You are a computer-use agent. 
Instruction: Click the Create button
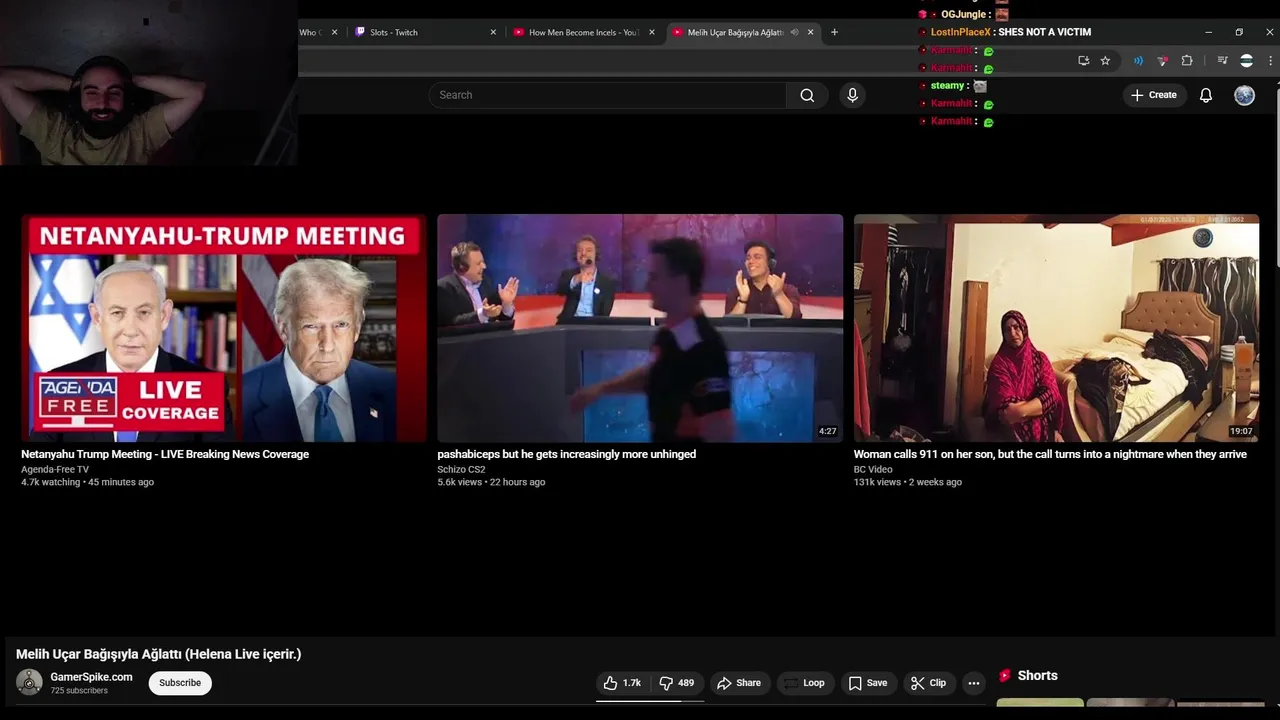[1154, 95]
